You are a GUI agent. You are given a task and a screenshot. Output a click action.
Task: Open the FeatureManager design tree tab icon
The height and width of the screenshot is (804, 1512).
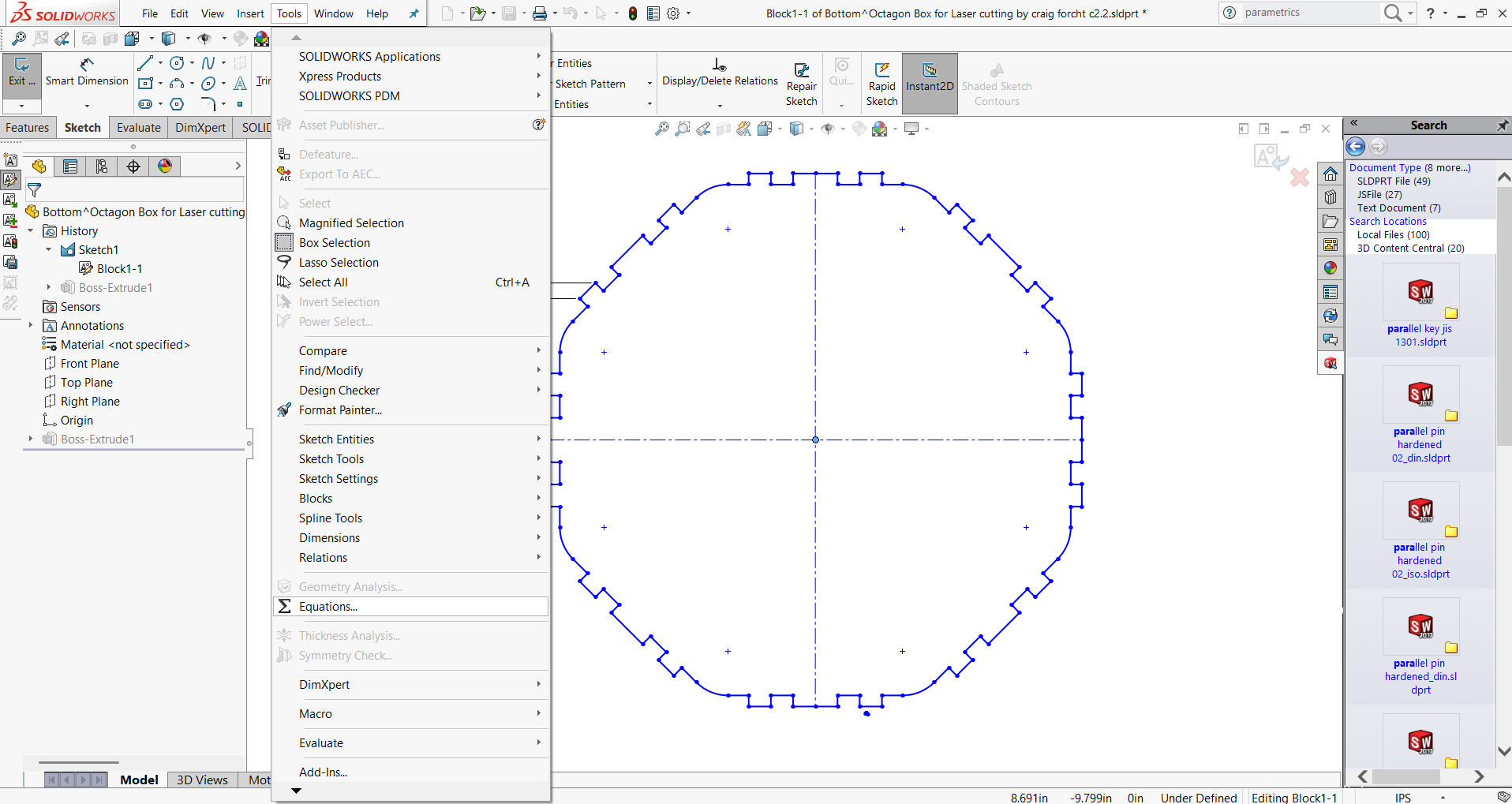39,166
